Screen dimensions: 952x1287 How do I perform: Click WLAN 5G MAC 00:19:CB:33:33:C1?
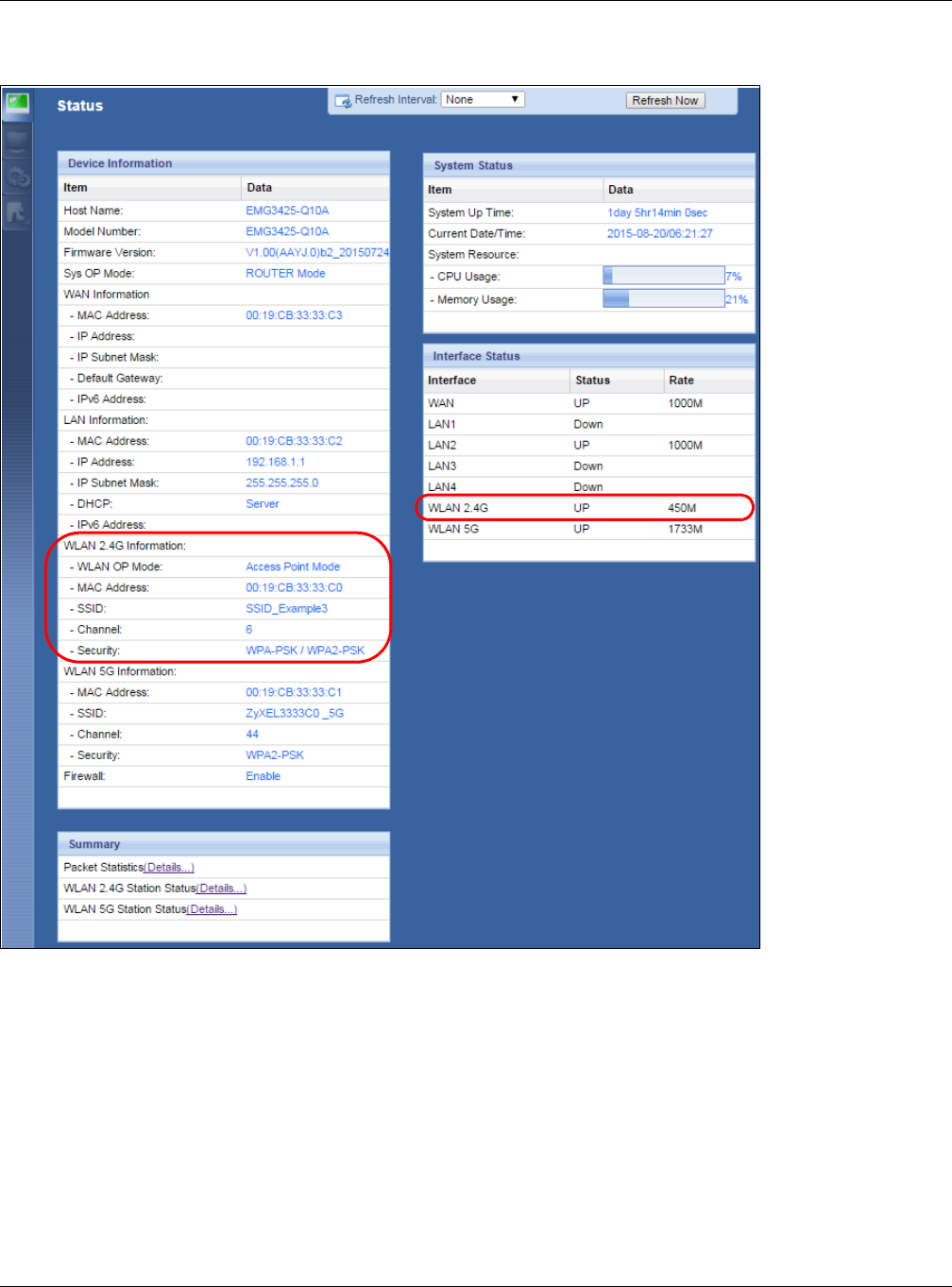pyautogui.click(x=294, y=692)
